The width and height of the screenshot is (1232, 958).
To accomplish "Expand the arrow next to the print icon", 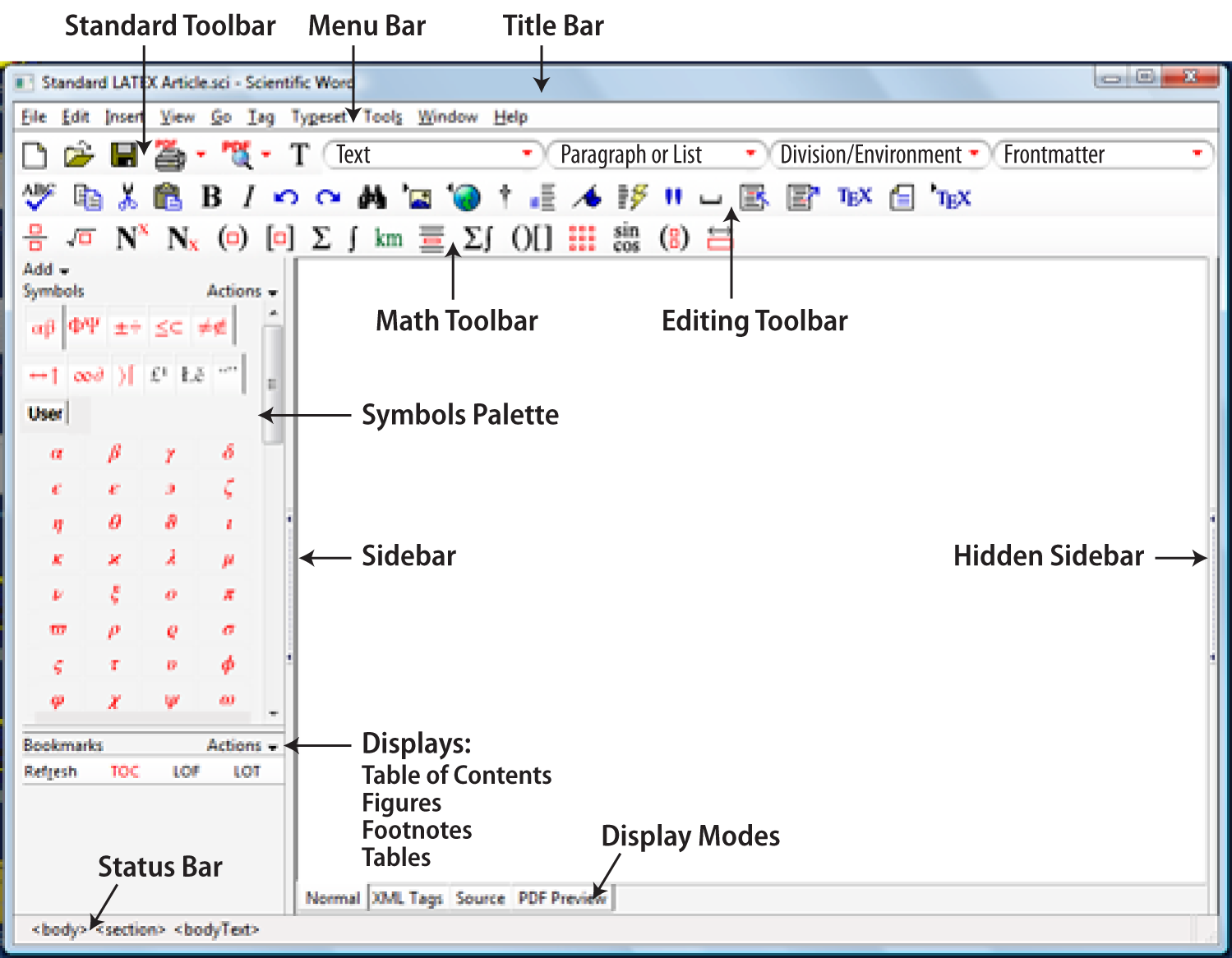I will (200, 154).
